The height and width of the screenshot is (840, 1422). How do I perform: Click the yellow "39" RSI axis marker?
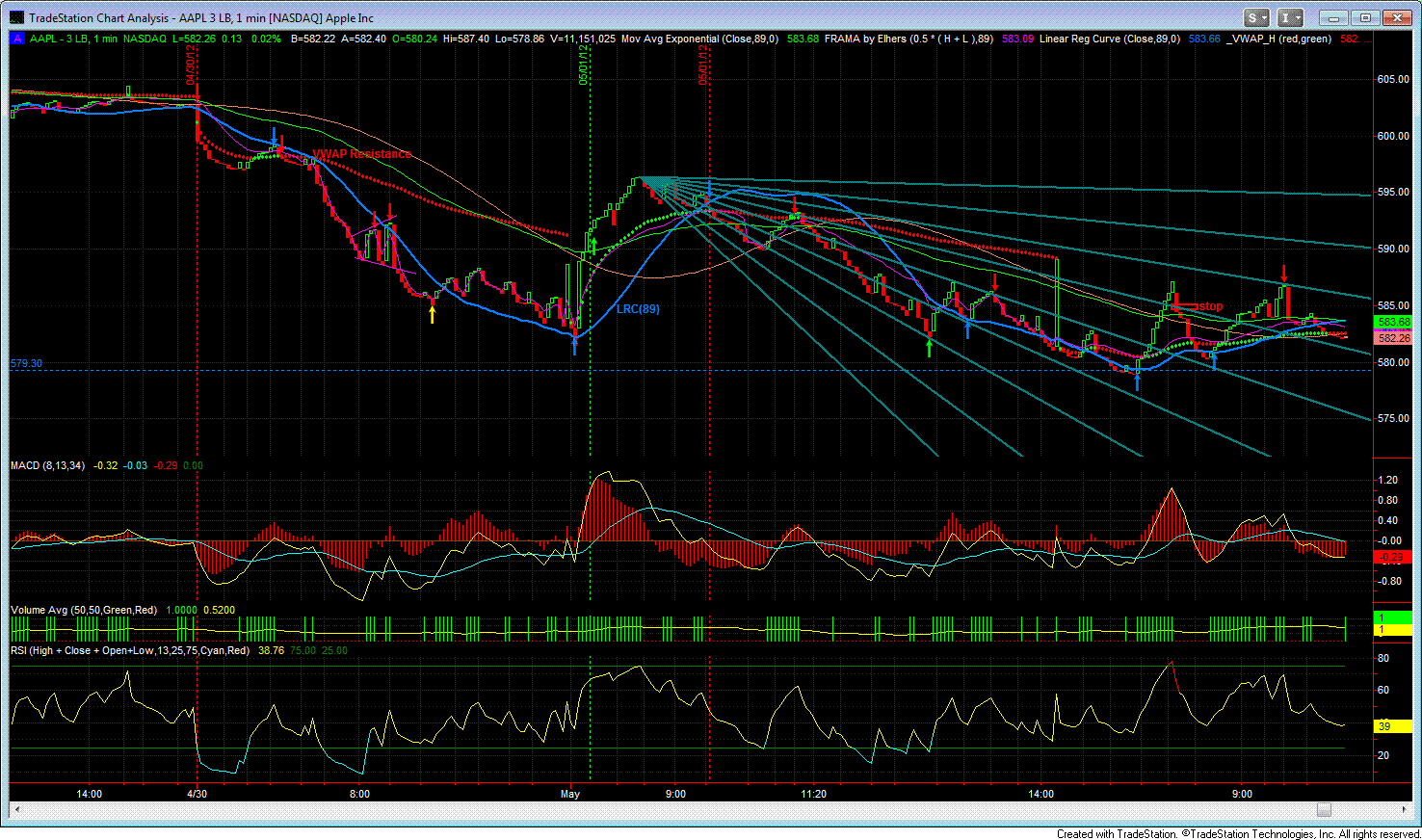[1392, 726]
